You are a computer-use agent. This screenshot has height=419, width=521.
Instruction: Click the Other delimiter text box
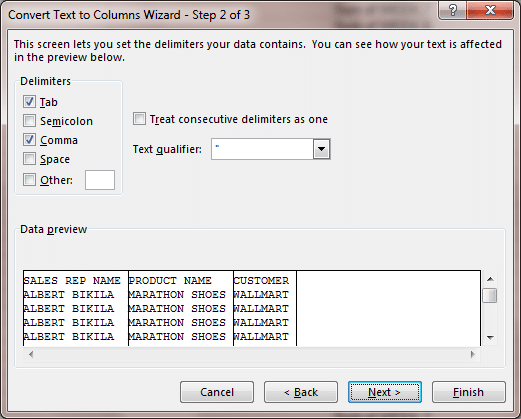pyautogui.click(x=100, y=180)
